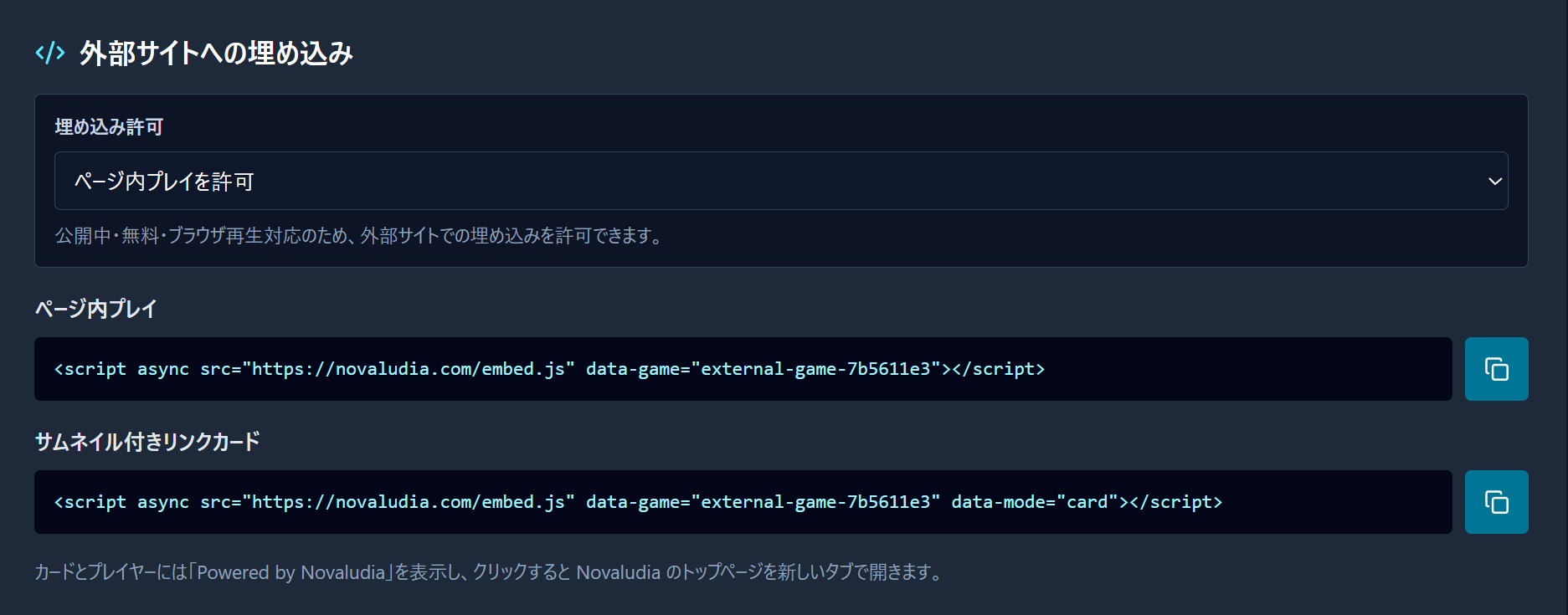Click the 公開中・無料・ブラウザ再生対応 help text
This screenshot has width=1568, height=615.
pyautogui.click(x=360, y=236)
